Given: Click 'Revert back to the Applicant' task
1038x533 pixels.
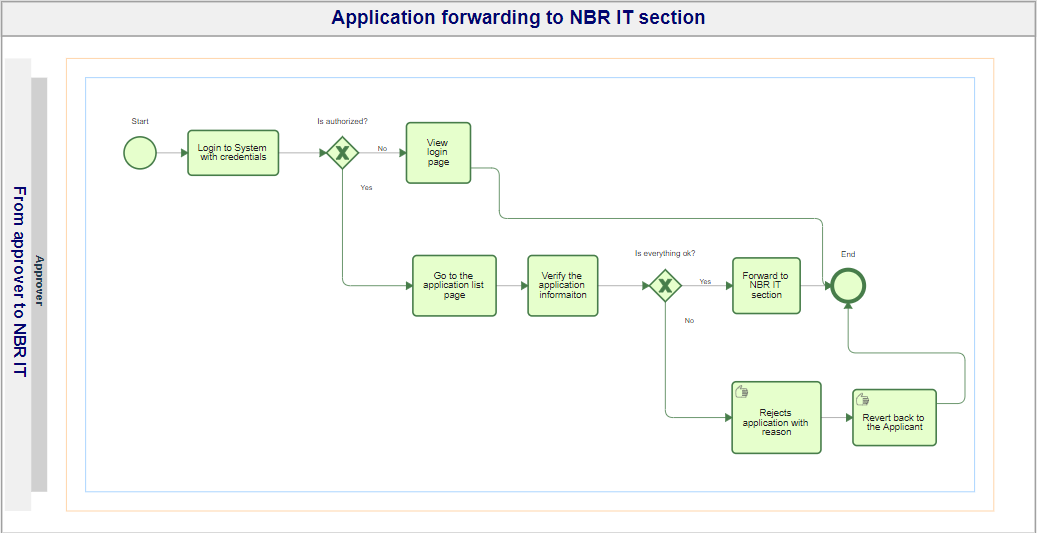Looking at the screenshot, I should (x=894, y=418).
